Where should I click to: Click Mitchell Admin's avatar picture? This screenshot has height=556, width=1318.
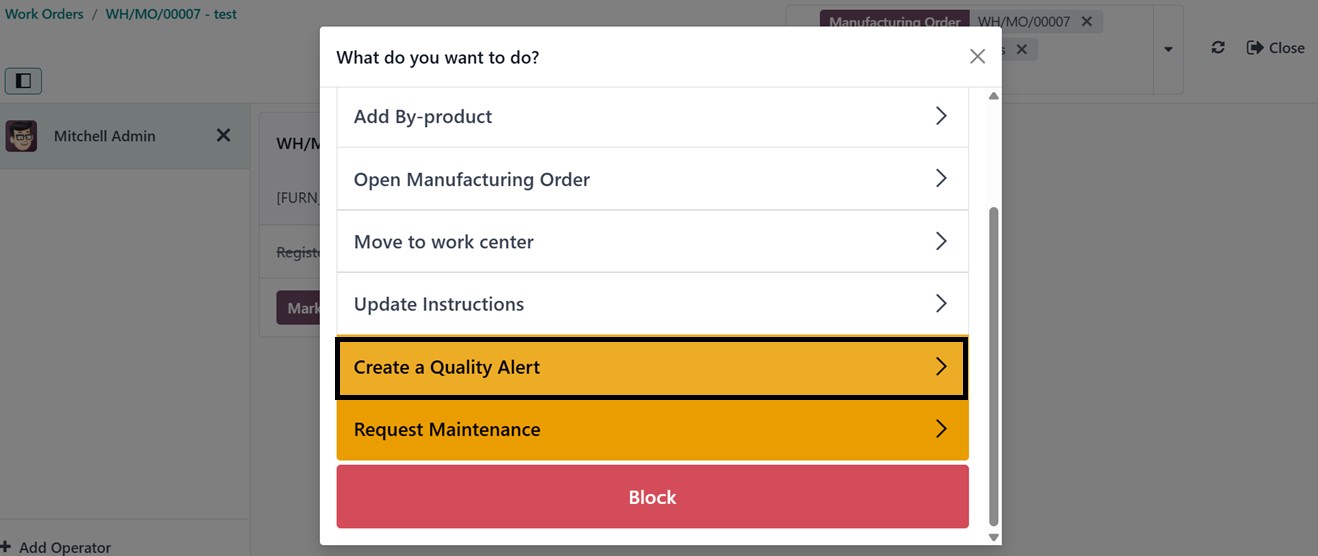click(x=21, y=136)
